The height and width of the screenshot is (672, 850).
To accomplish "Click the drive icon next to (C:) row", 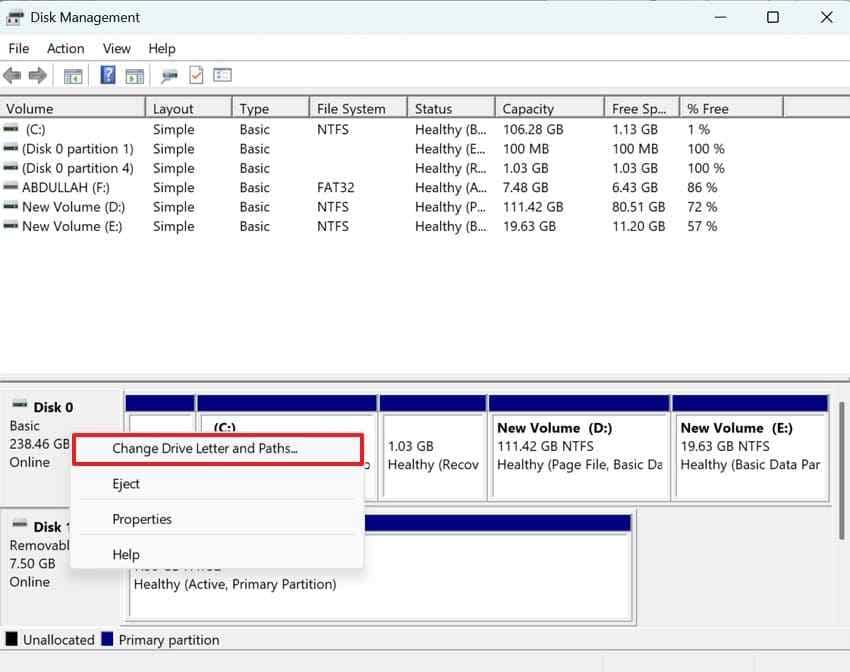I will 11,129.
